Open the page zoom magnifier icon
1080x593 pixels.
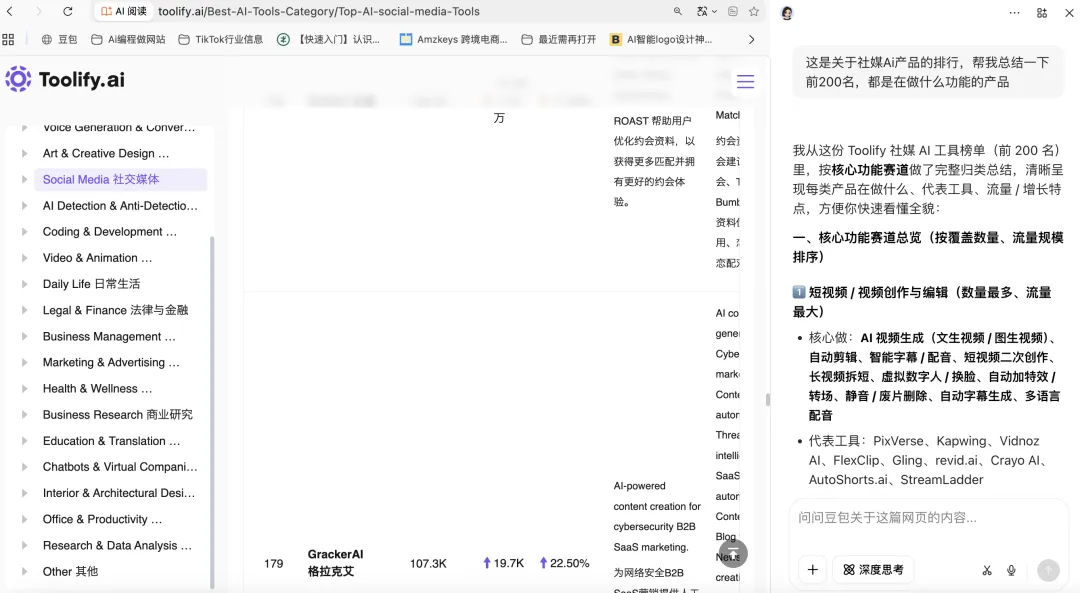coord(678,11)
